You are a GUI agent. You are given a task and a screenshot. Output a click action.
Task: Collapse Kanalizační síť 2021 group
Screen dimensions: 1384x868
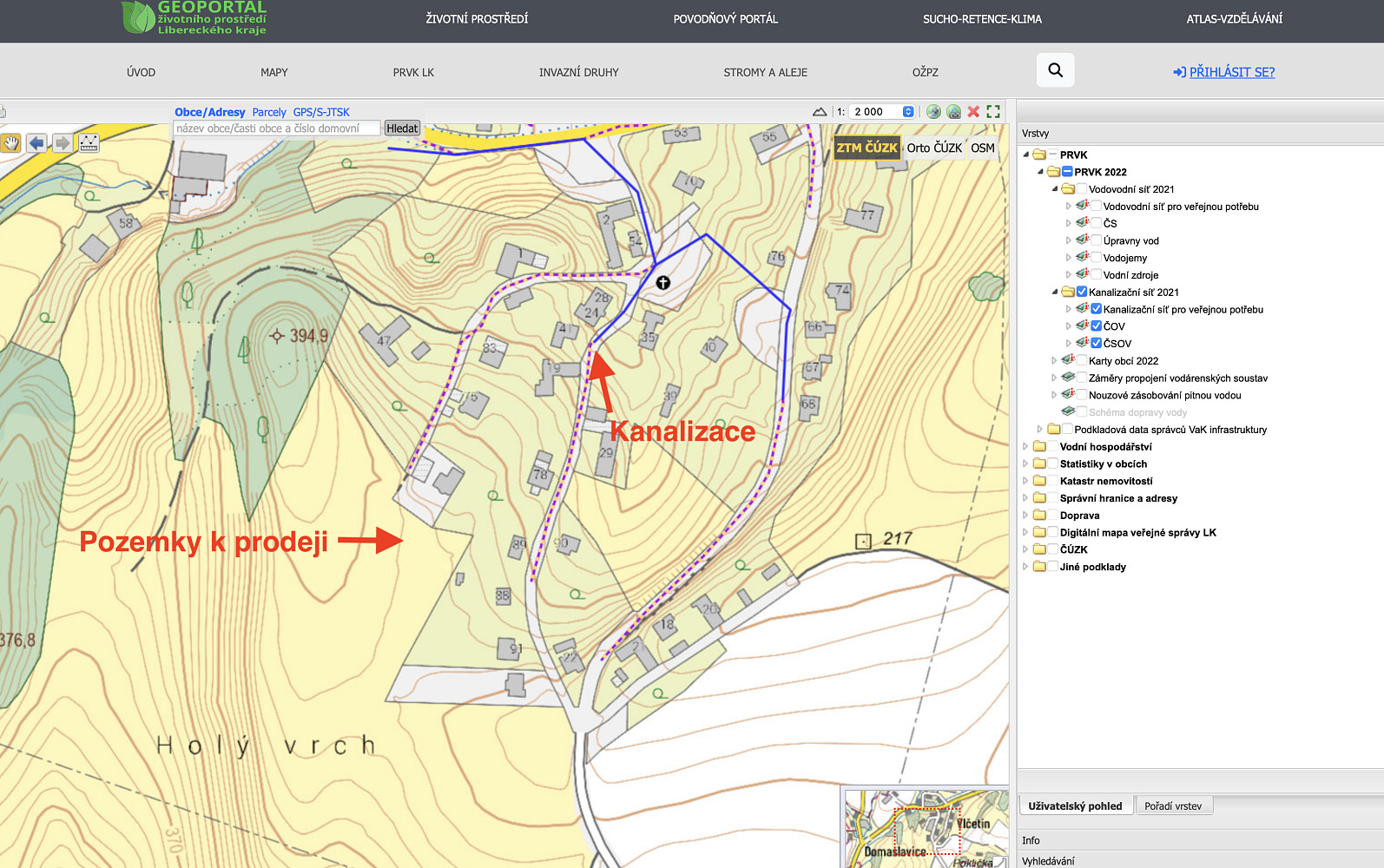point(1055,293)
